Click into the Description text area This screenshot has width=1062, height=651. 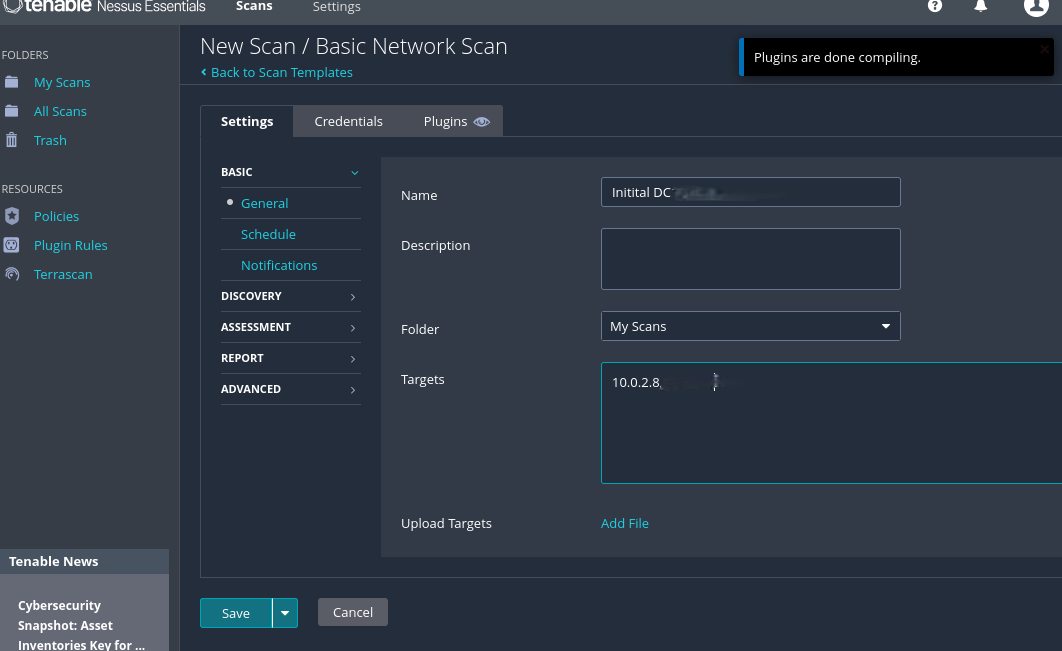(x=750, y=259)
